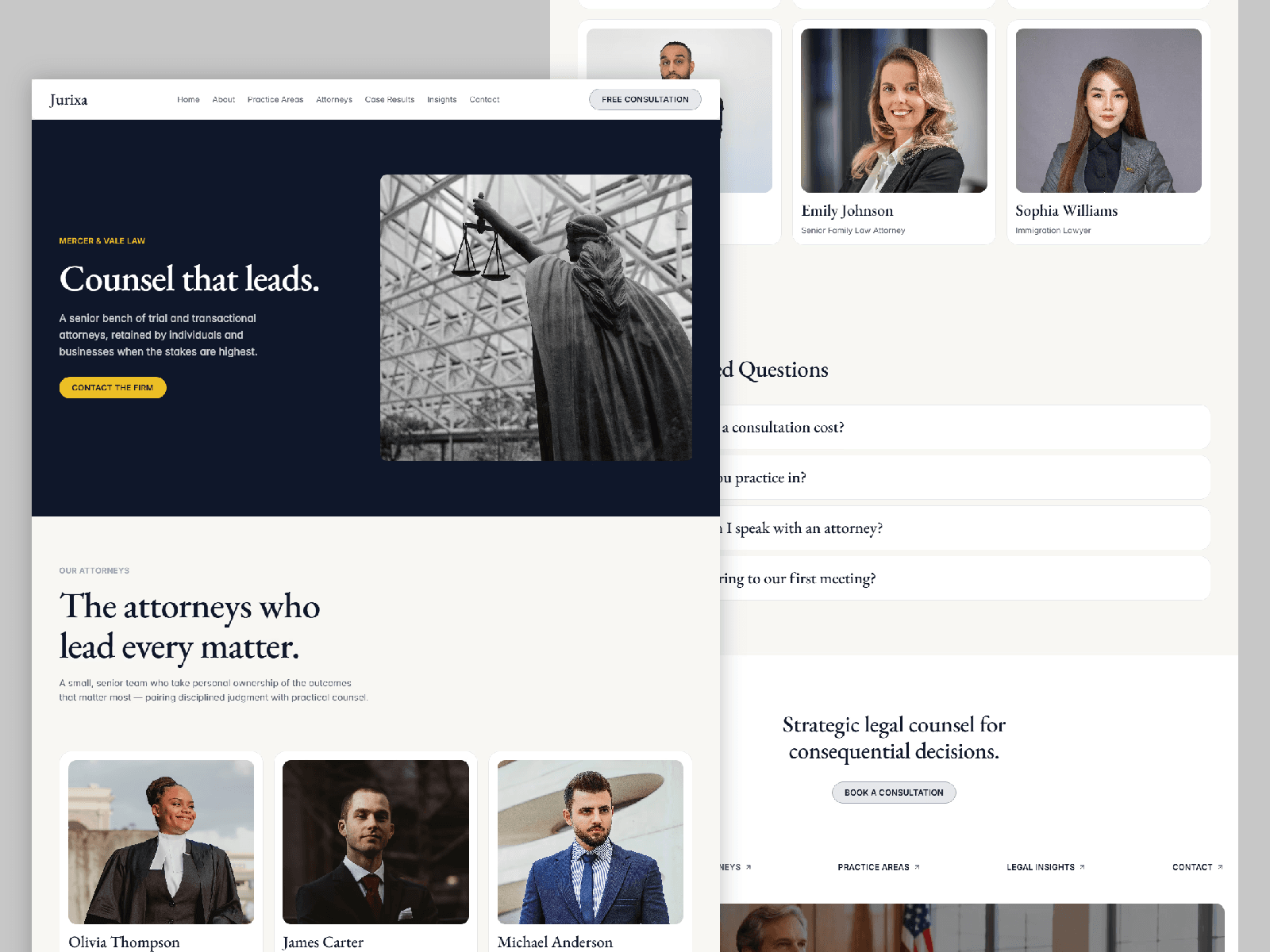The image size is (1270, 952).
Task: Open the Lady Justice statue hero image
Action: point(536,317)
